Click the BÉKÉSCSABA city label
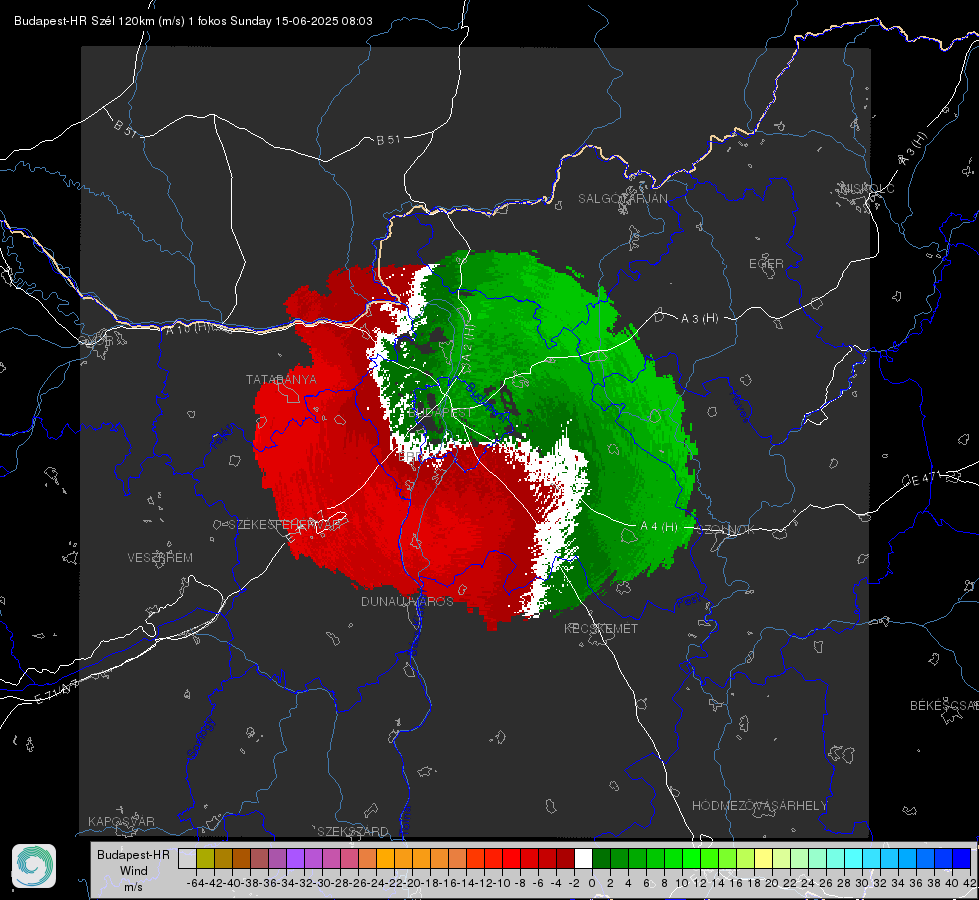This screenshot has height=900, width=979. point(944,705)
